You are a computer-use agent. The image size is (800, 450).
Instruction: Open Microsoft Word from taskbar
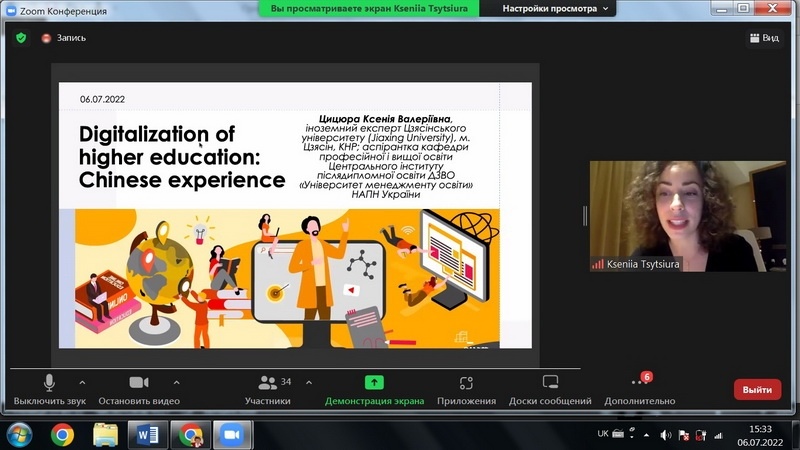click(148, 435)
